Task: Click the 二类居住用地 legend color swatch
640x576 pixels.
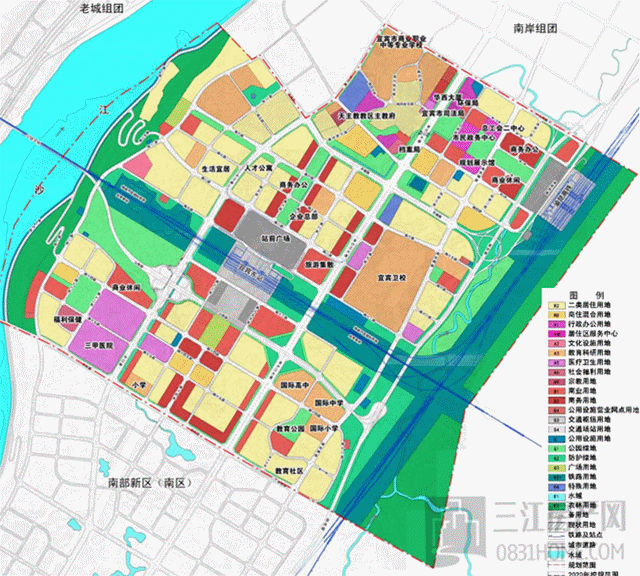Action: pyautogui.click(x=556, y=305)
